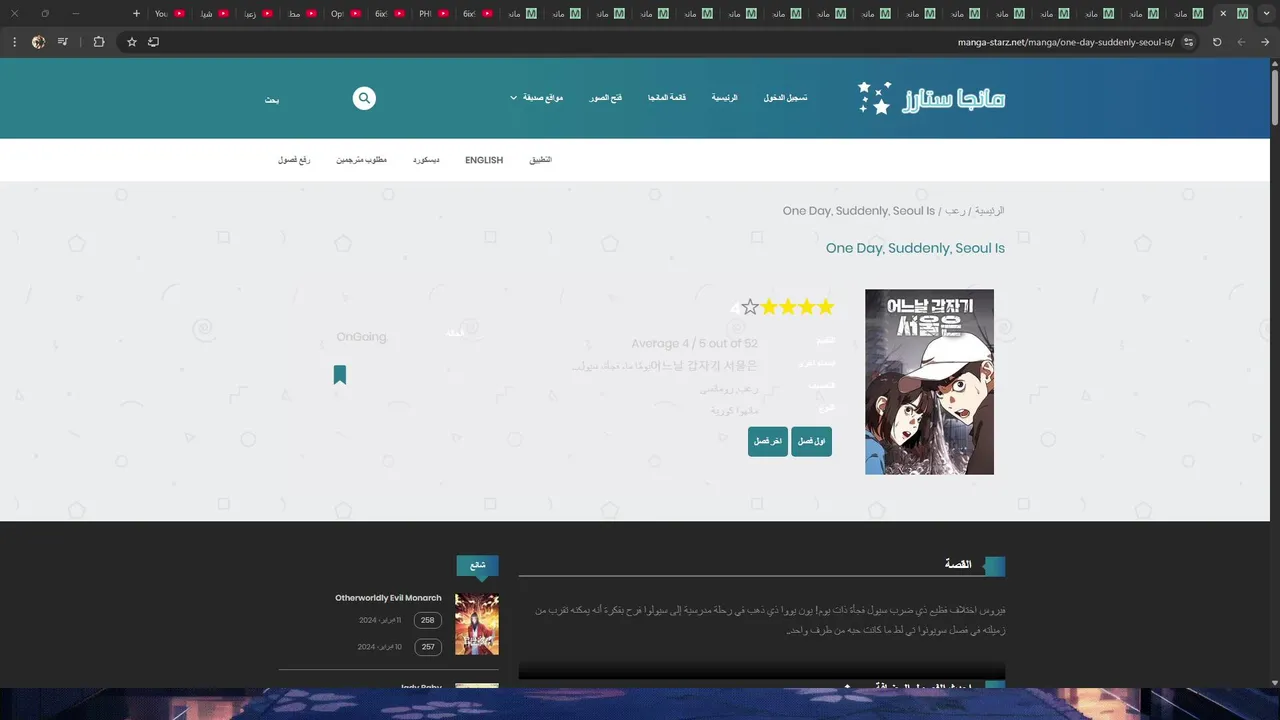1280x720 pixels.
Task: Switch to the 'You' YouTube tab
Action: click(169, 14)
